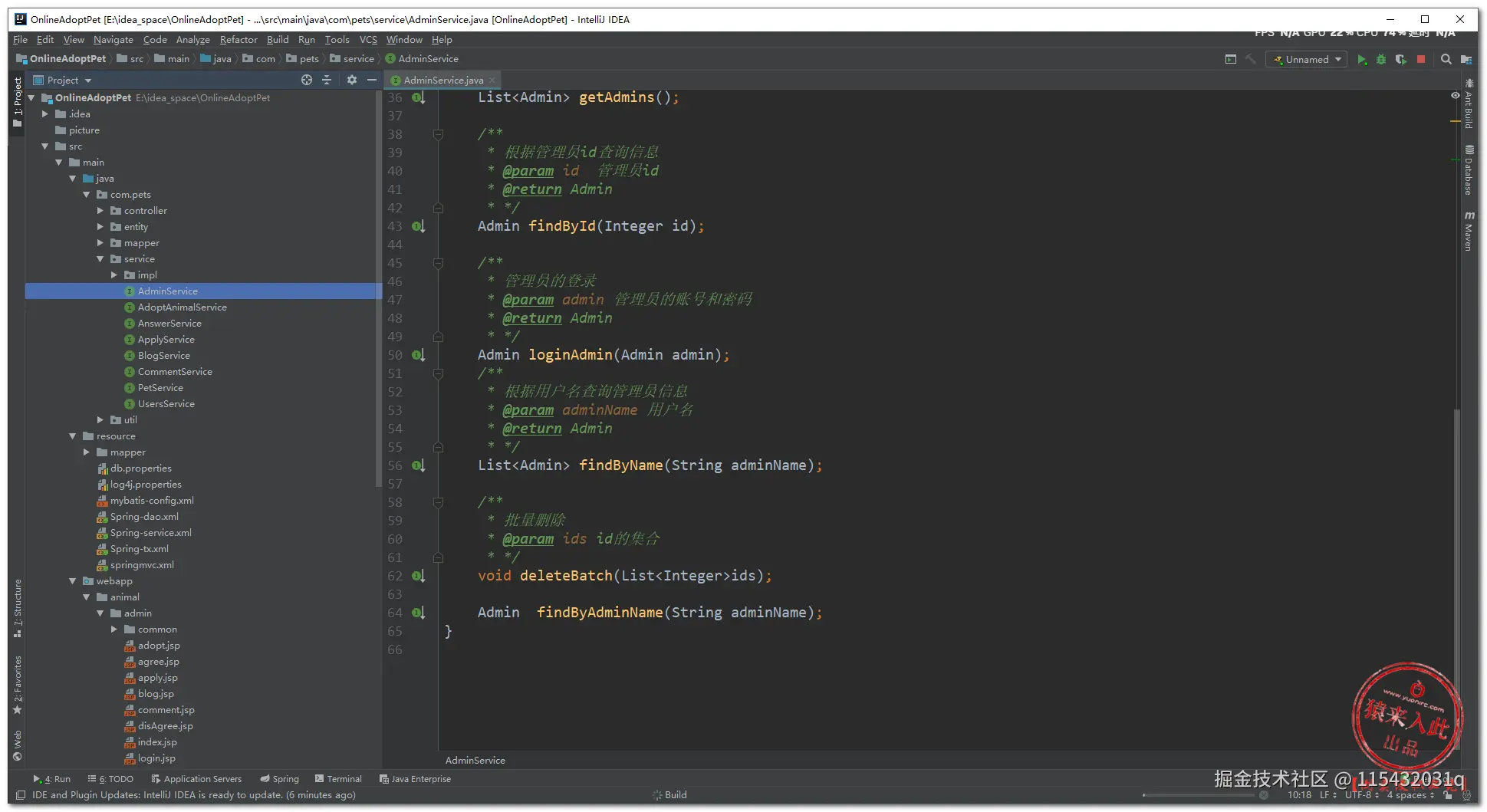
Task: Click the gutter icon beside findById on line 43
Action: [x=418, y=226]
